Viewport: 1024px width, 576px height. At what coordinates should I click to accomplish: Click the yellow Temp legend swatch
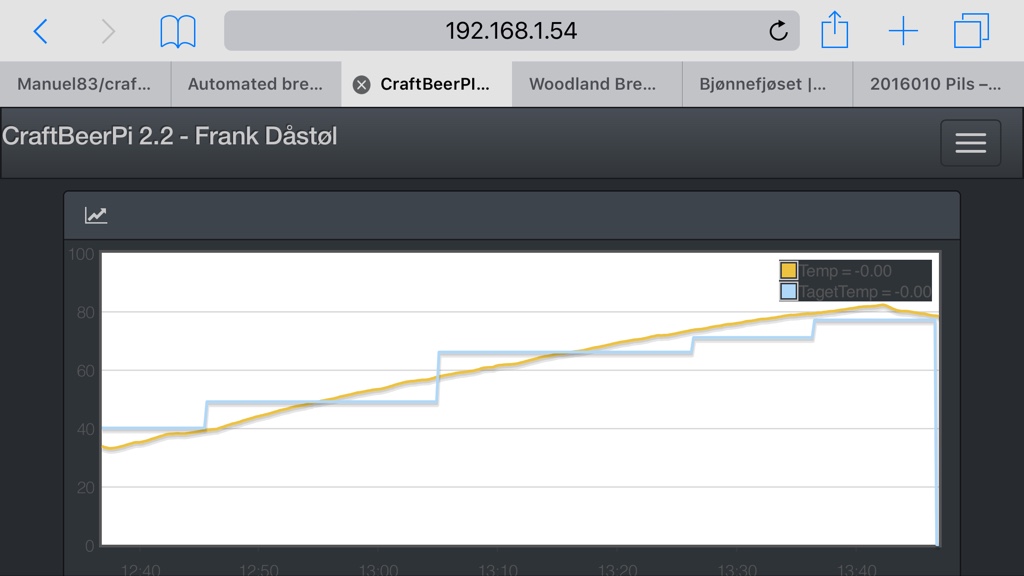[x=789, y=271]
